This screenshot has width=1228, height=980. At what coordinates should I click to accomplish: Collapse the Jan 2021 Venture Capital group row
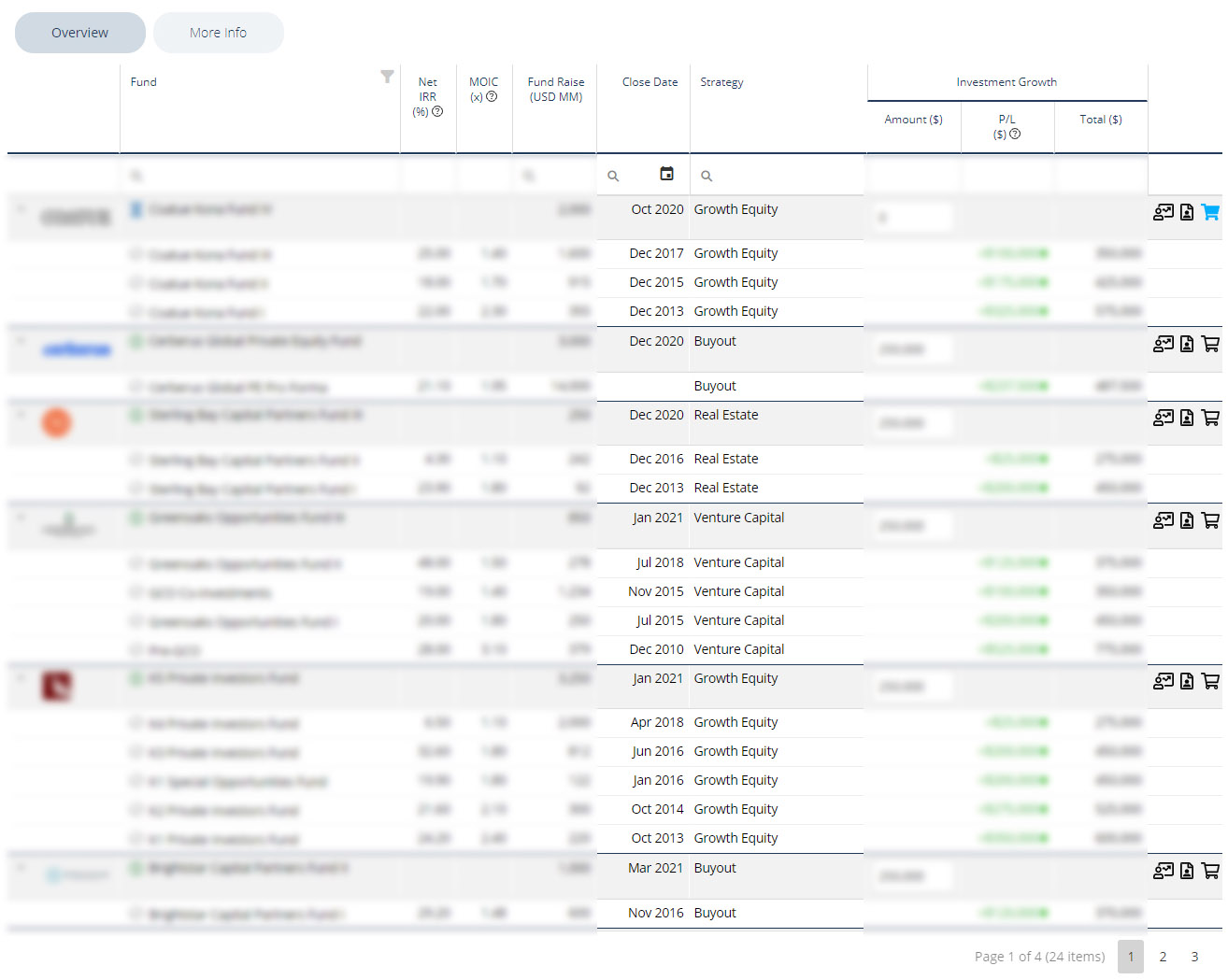coord(21,517)
